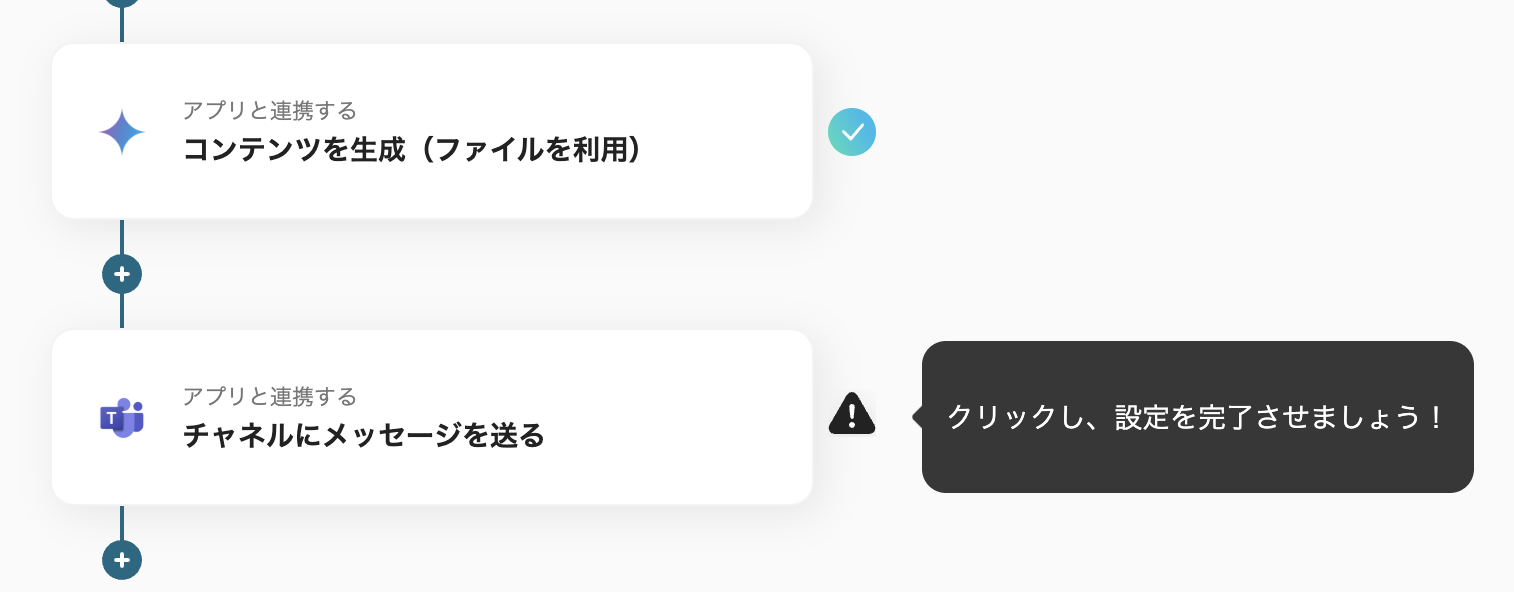1514x592 pixels.
Task: Open the コンテンツを生成（ファイルを利用）step card
Action: point(431,131)
